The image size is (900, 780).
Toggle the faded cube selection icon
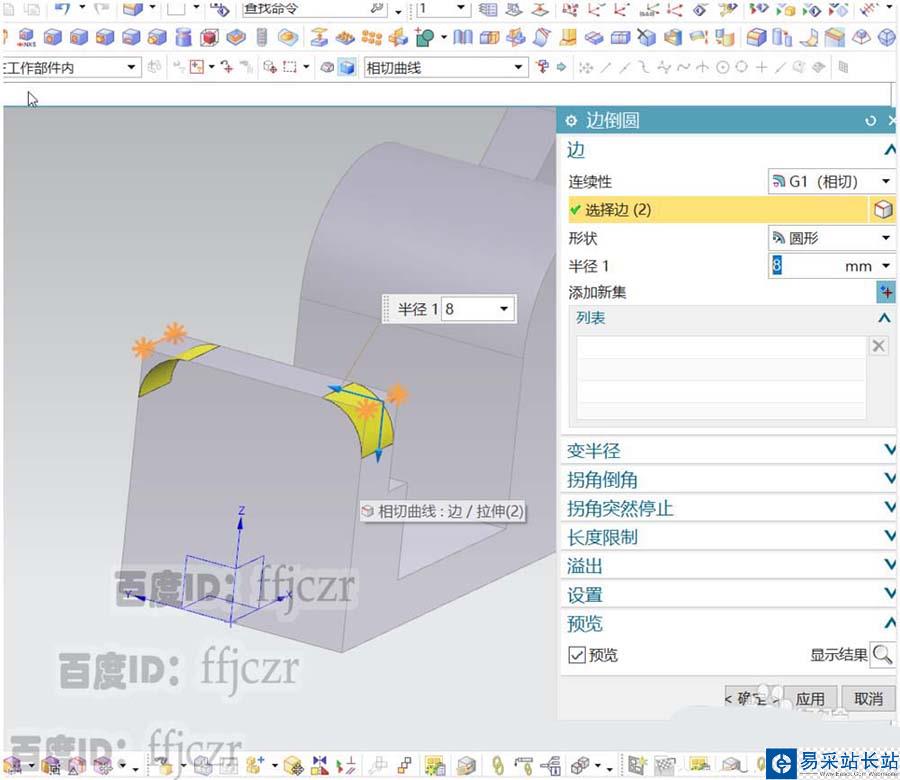pos(327,67)
